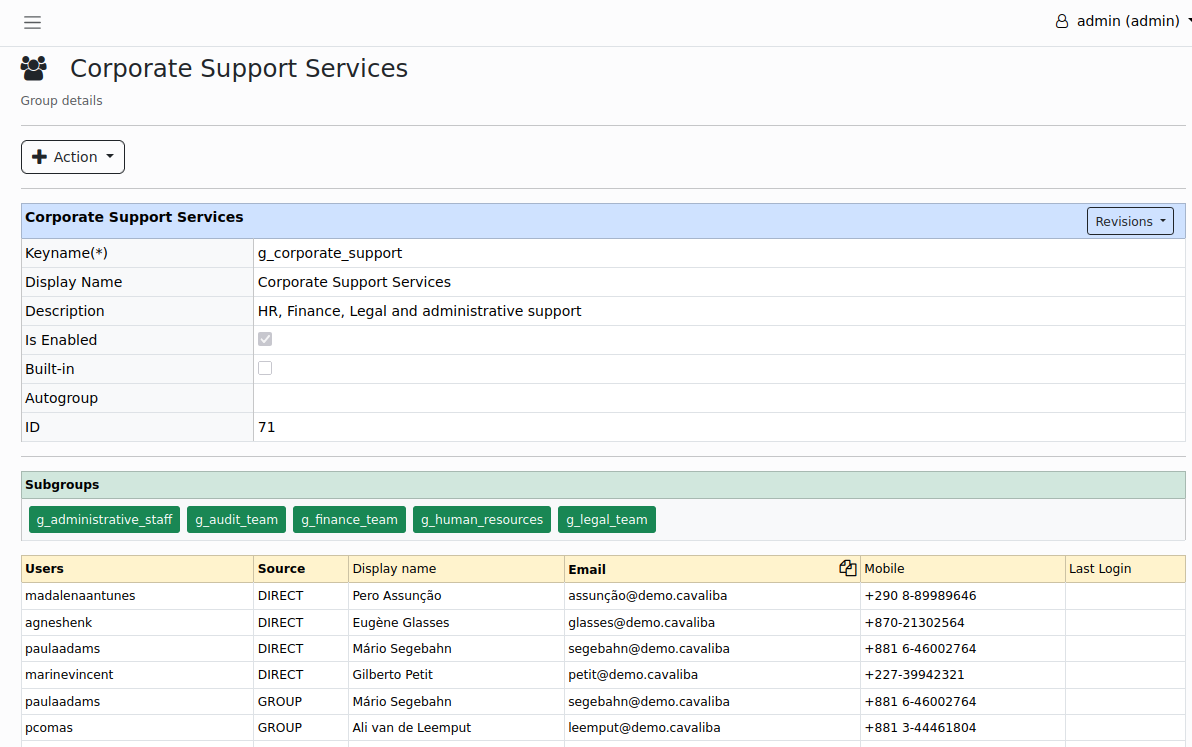Open the g_administrative_staff subgroup
Viewport: 1192px width, 747px height.
[105, 519]
